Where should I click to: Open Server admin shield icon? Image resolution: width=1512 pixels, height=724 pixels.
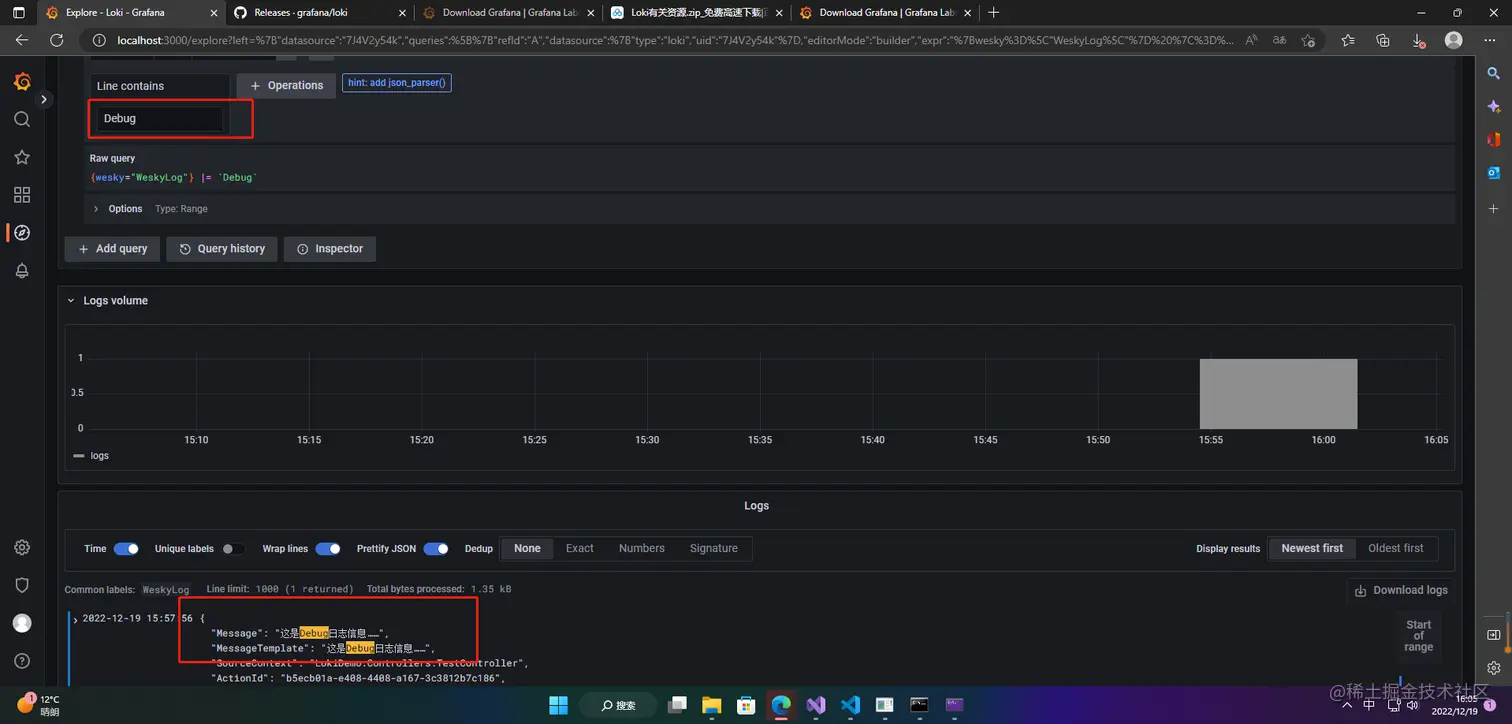[22, 585]
